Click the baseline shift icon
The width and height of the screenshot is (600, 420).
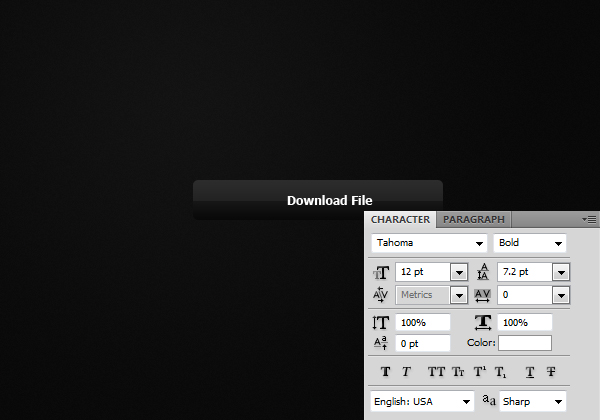[x=381, y=343]
